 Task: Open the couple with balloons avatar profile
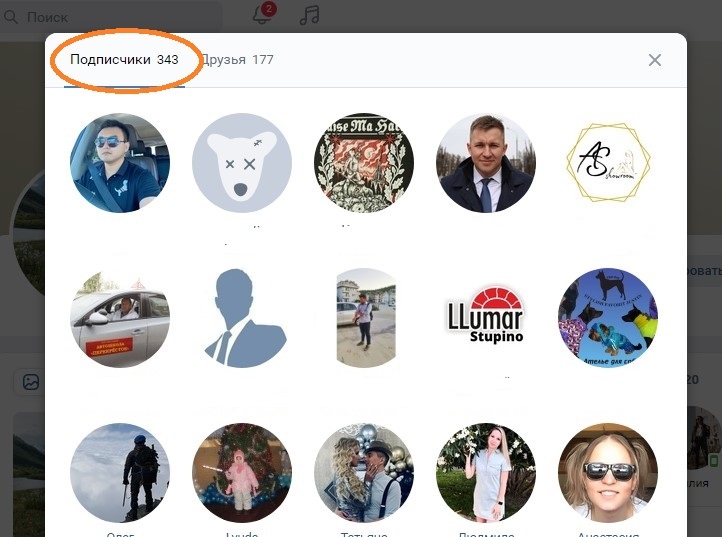(x=364, y=473)
